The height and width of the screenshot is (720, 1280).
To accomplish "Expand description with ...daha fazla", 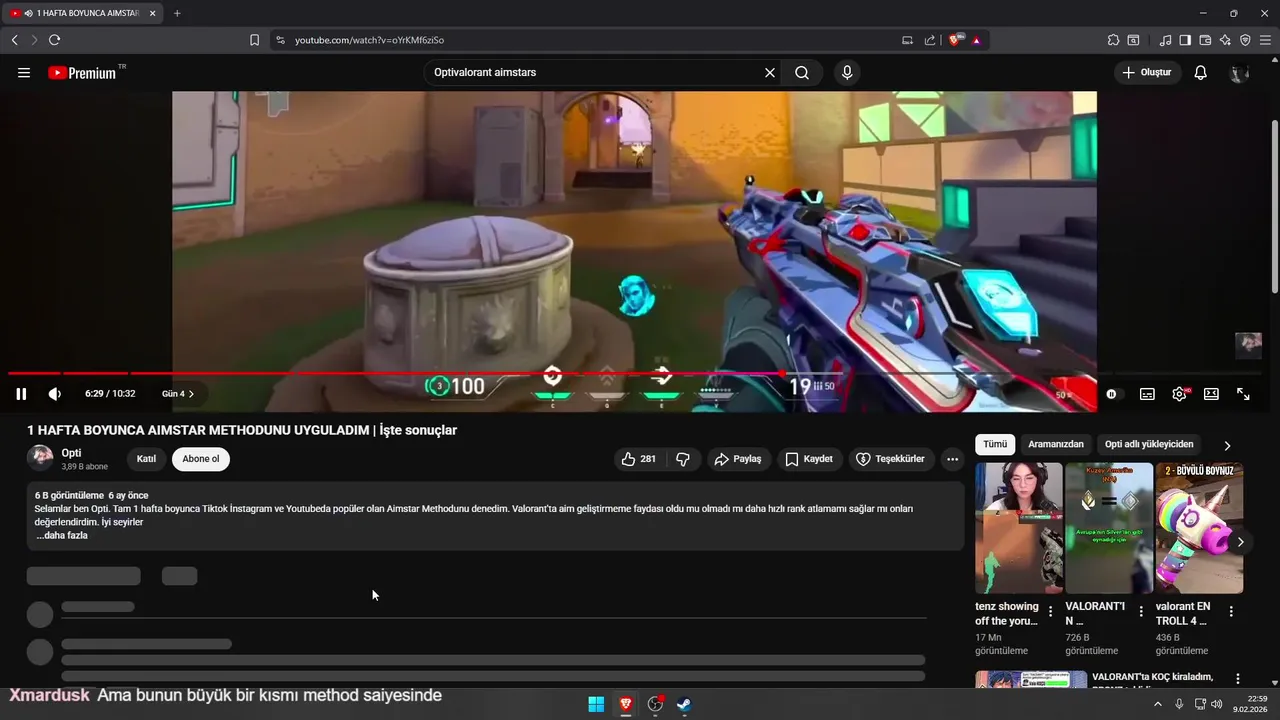I will (x=62, y=535).
